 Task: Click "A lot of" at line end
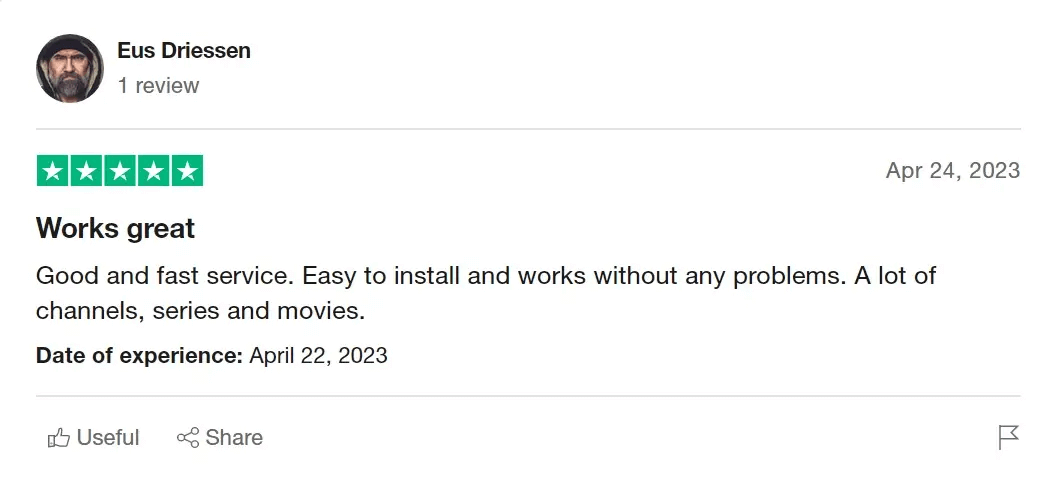[x=894, y=275]
